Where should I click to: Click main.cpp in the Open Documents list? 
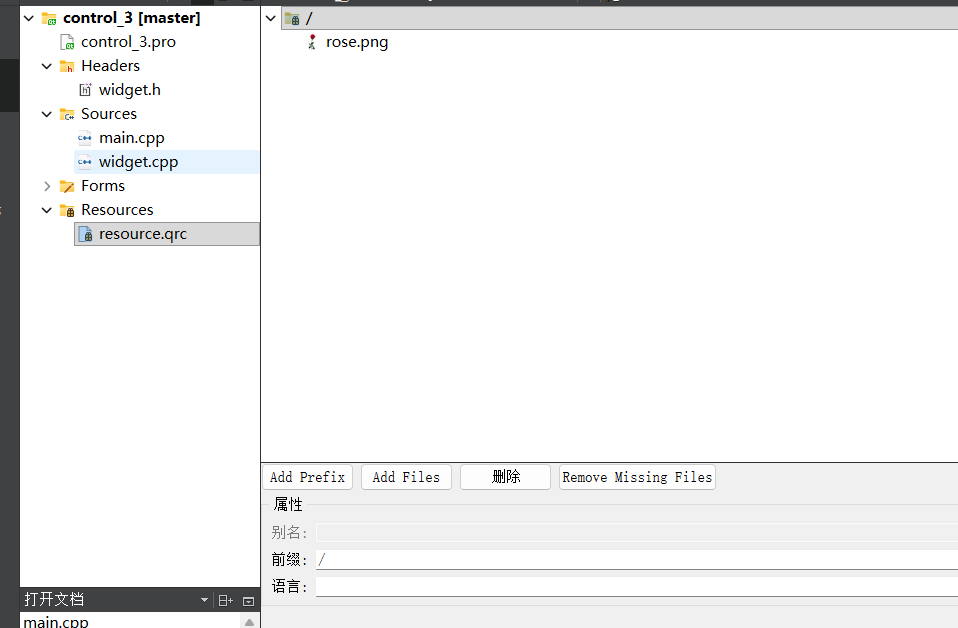pos(56,621)
